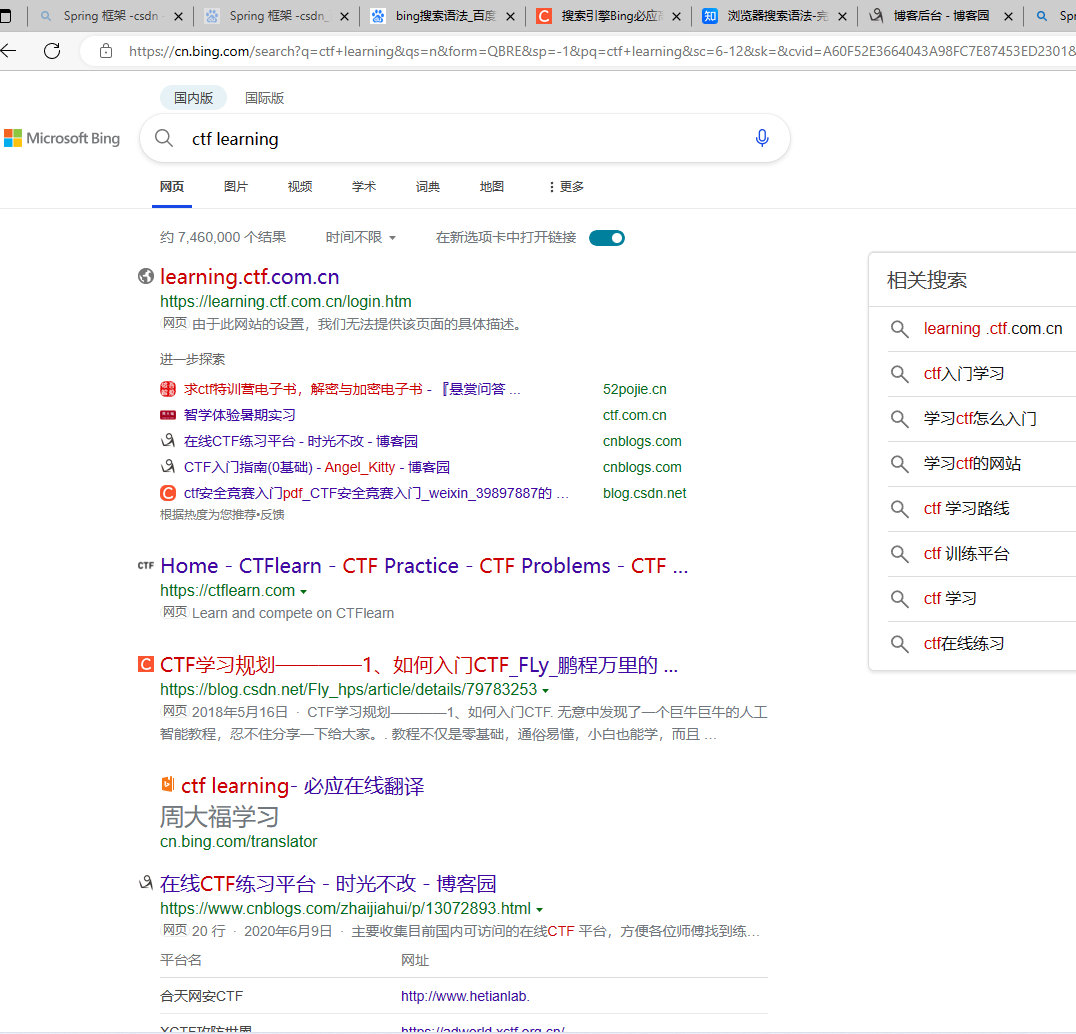1076x1034 pixels.
Task: Open 在线CTF练习平台 - 时光不改 - 博客园 title
Action: pyautogui.click(x=328, y=884)
